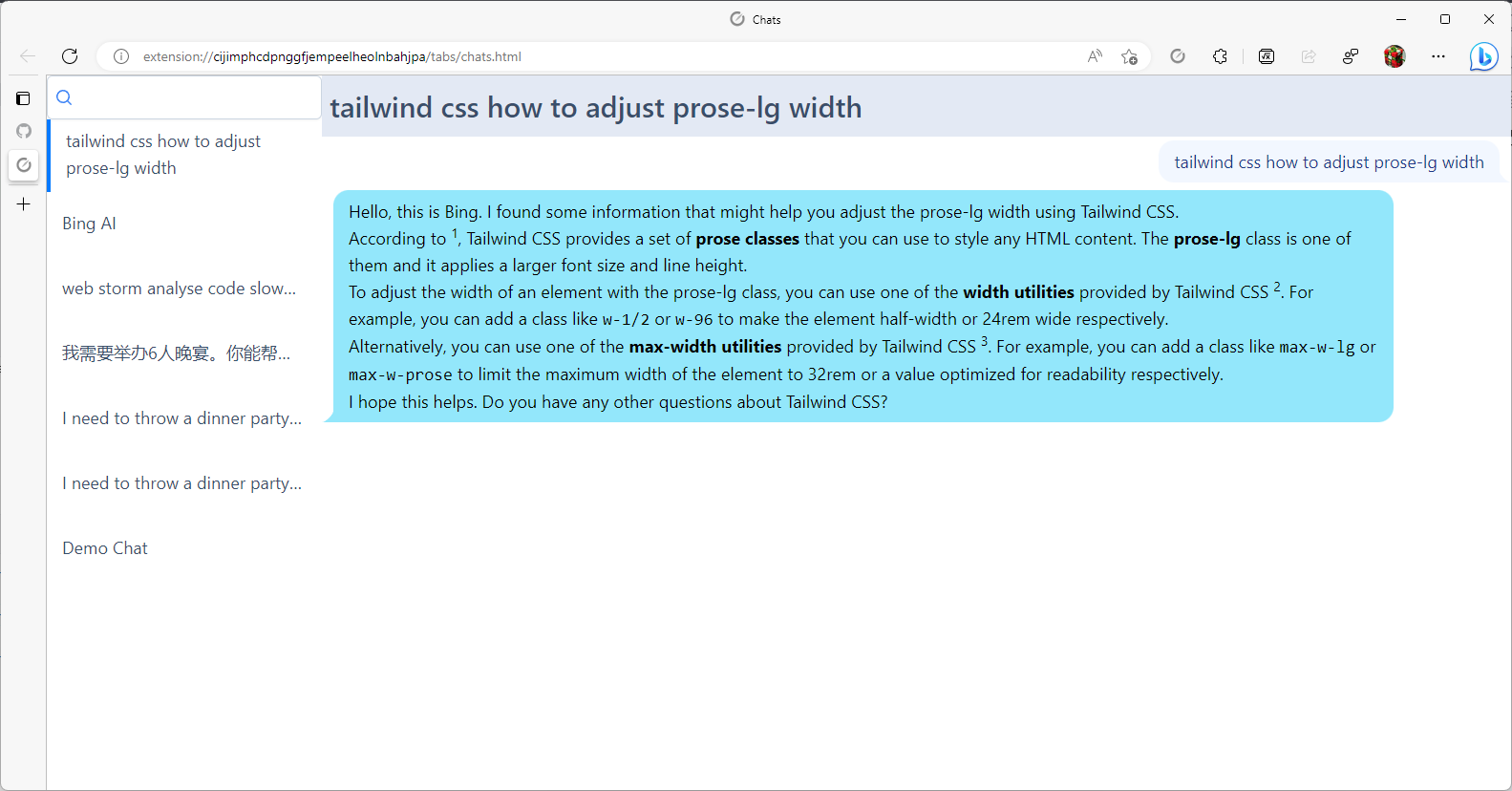Click the chat title heading

click(596, 108)
